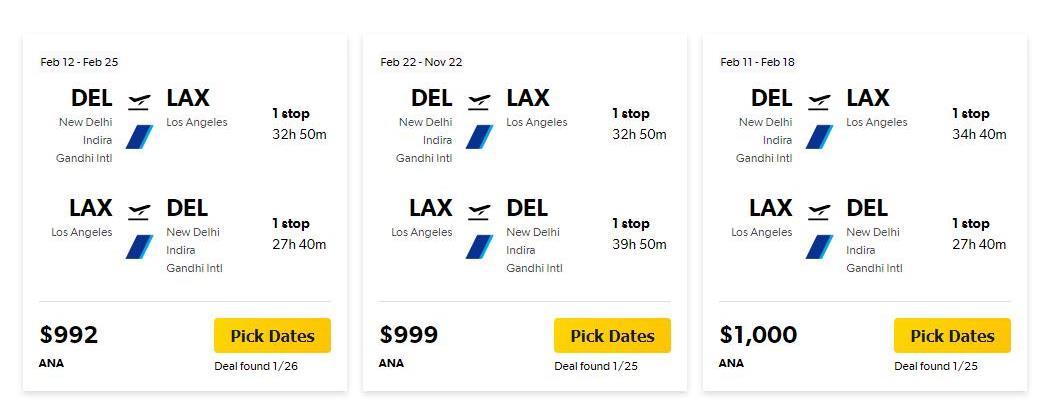
Task: Click the $992 price
Action: [x=69, y=335]
